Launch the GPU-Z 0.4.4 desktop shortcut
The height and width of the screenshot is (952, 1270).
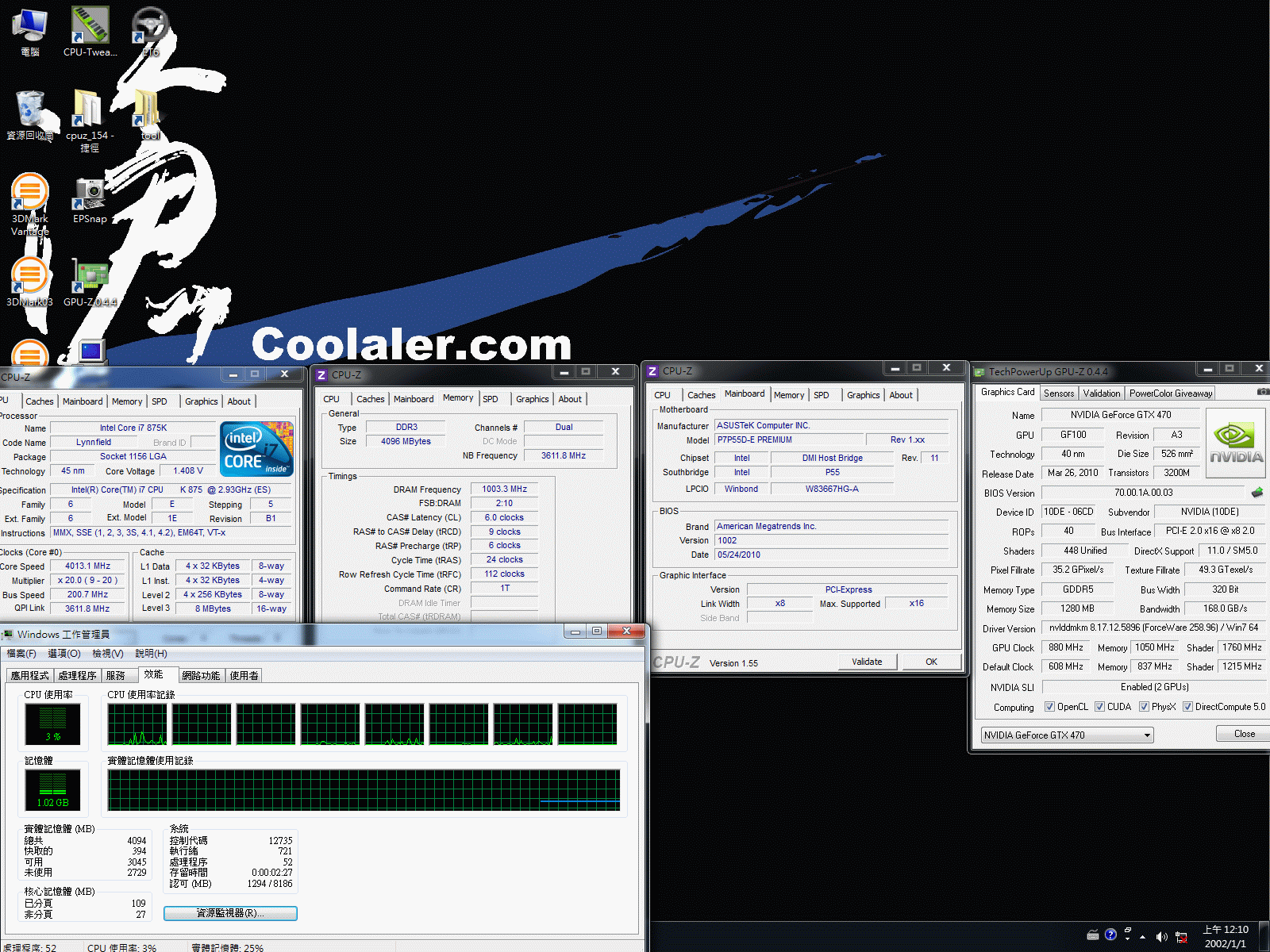pyautogui.click(x=90, y=282)
